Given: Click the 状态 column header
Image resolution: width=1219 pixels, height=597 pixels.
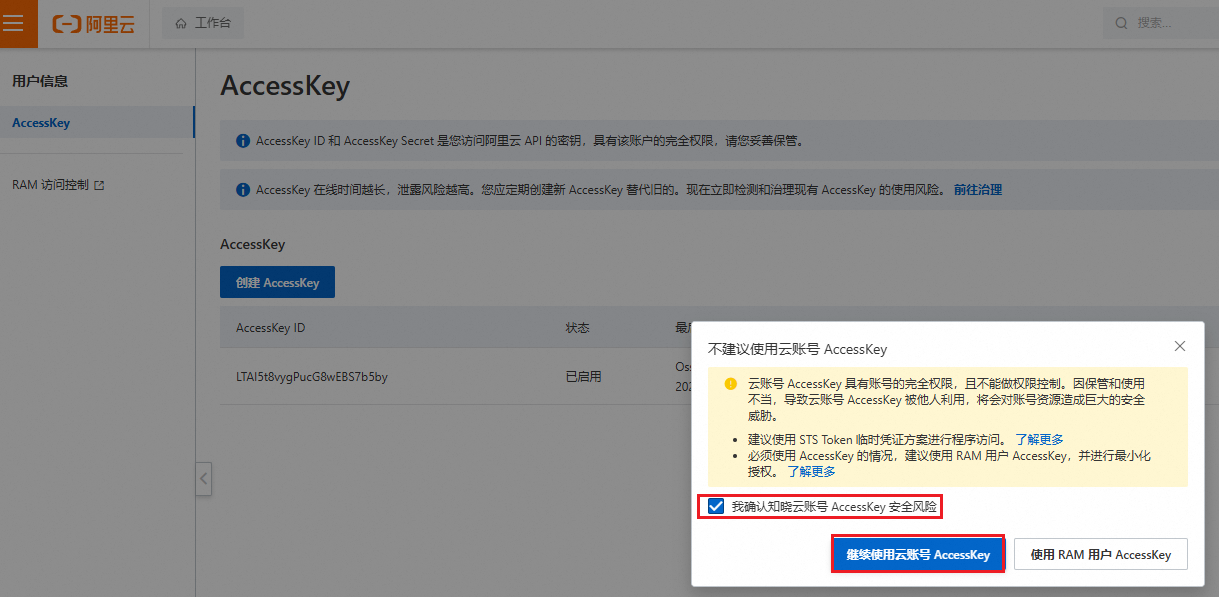Looking at the screenshot, I should (577, 328).
